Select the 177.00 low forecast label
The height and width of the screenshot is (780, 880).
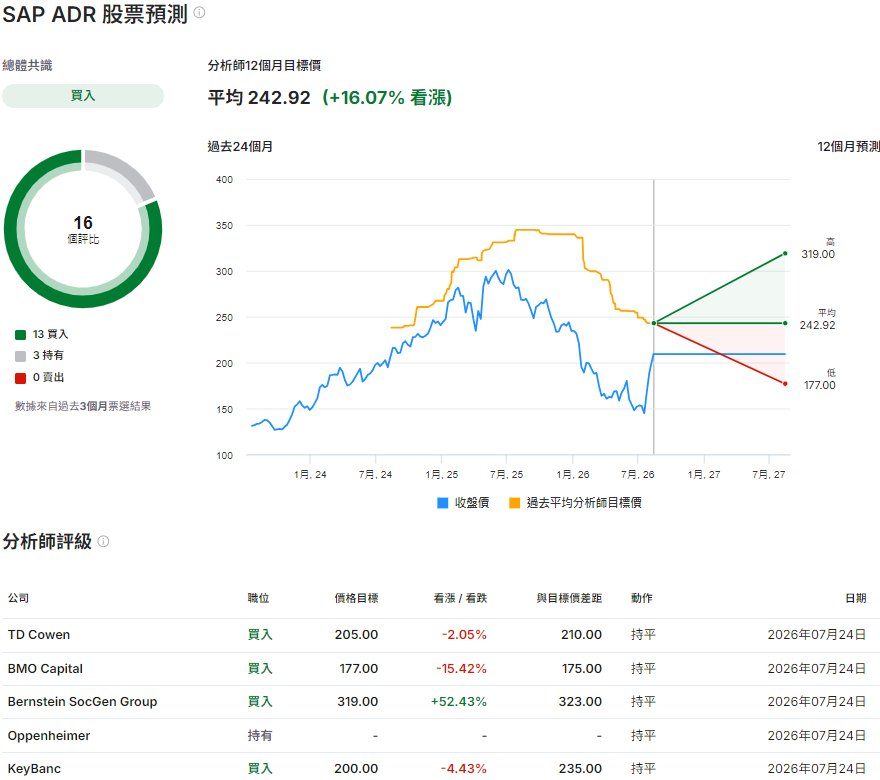[819, 386]
